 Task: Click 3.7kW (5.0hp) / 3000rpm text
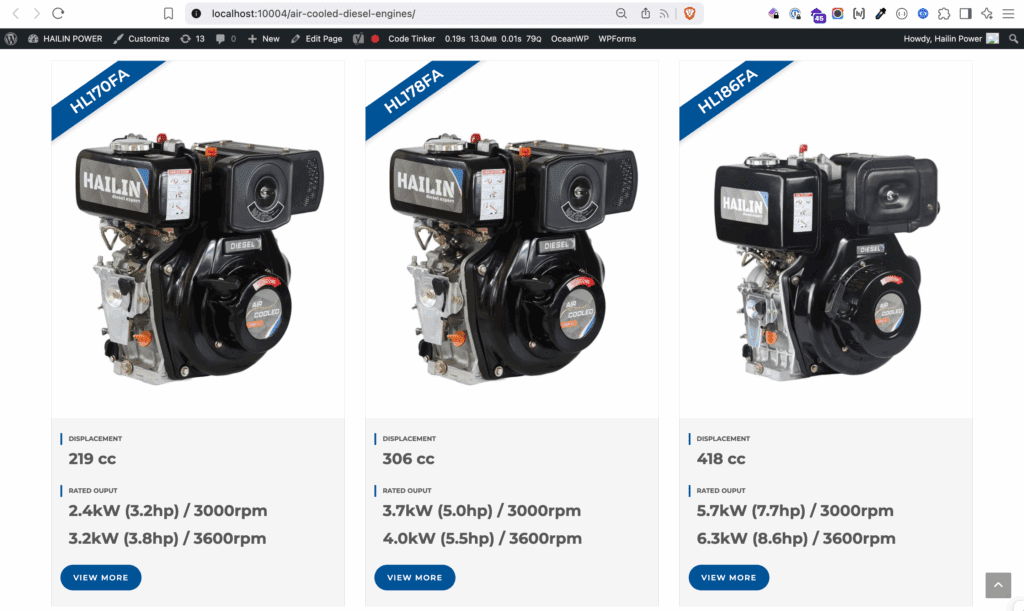(x=482, y=510)
